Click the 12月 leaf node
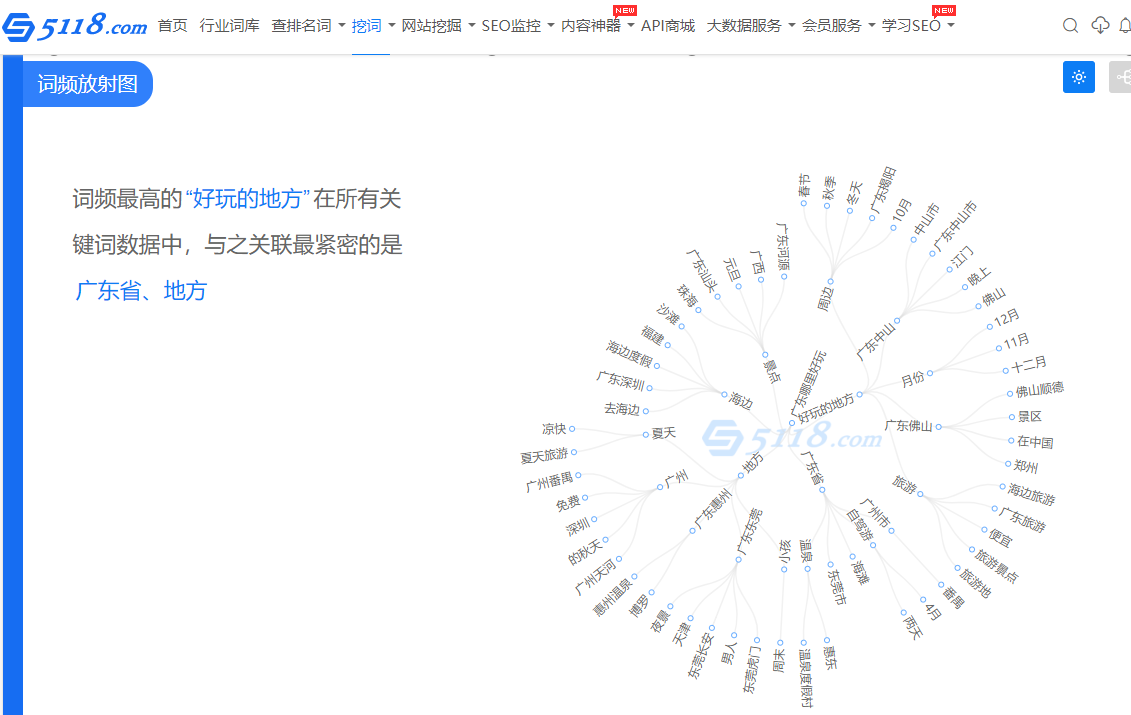This screenshot has width=1131, height=715. coord(1006,317)
